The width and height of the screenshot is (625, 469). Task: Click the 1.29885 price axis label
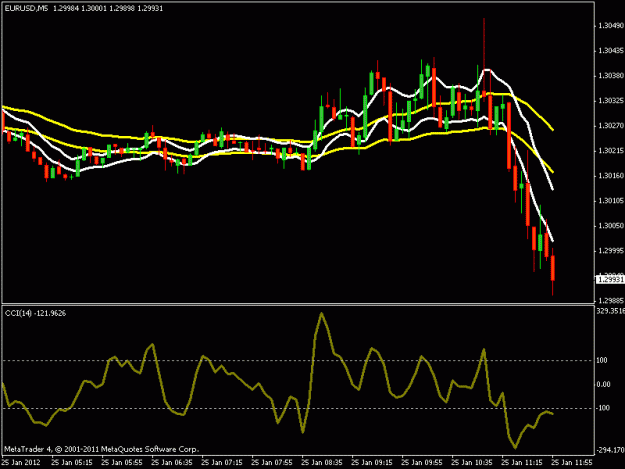(x=611, y=301)
